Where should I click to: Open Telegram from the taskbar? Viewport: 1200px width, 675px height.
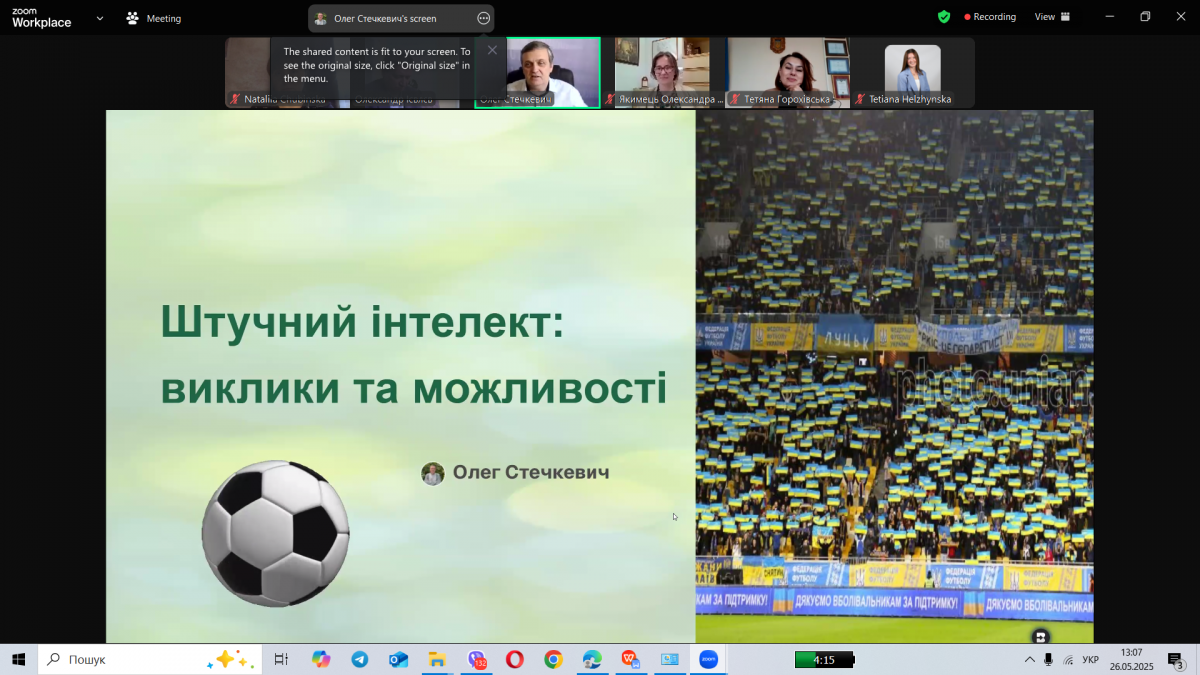point(359,660)
